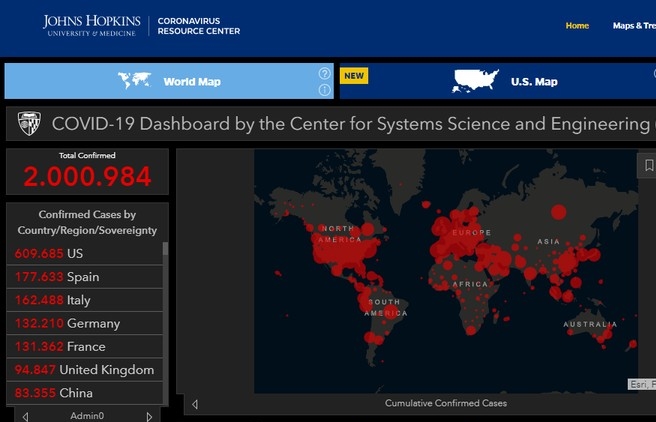Select the Italy row with 162.488 cases
Image resolution: width=656 pixels, height=422 pixels.
(x=85, y=300)
